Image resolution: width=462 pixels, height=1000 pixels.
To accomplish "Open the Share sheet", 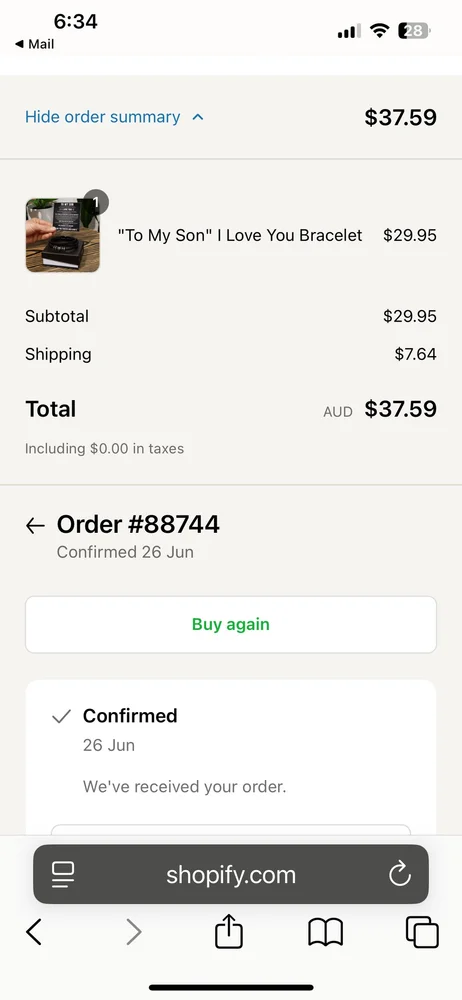I will (229, 931).
